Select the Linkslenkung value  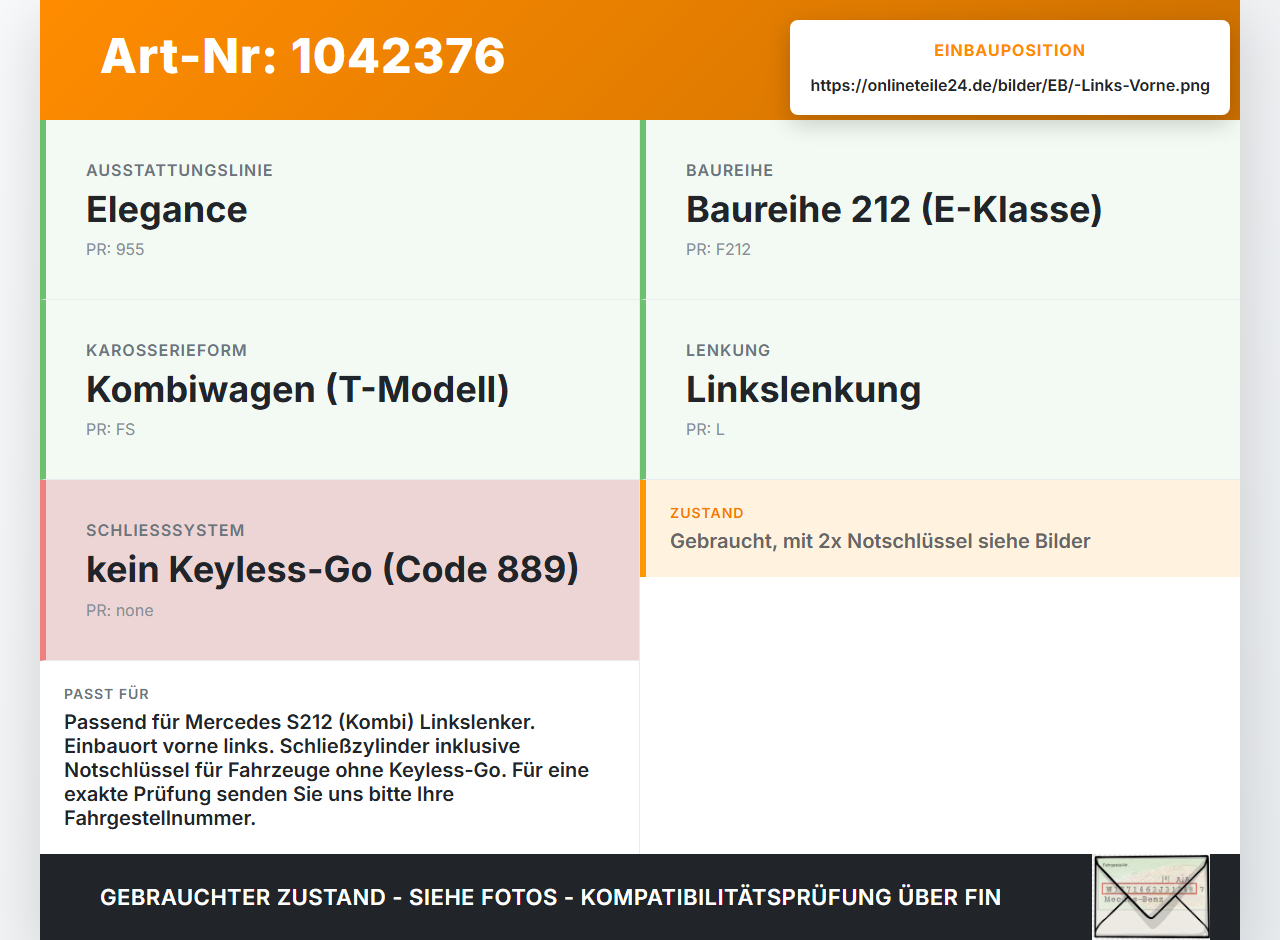pyautogui.click(x=803, y=389)
